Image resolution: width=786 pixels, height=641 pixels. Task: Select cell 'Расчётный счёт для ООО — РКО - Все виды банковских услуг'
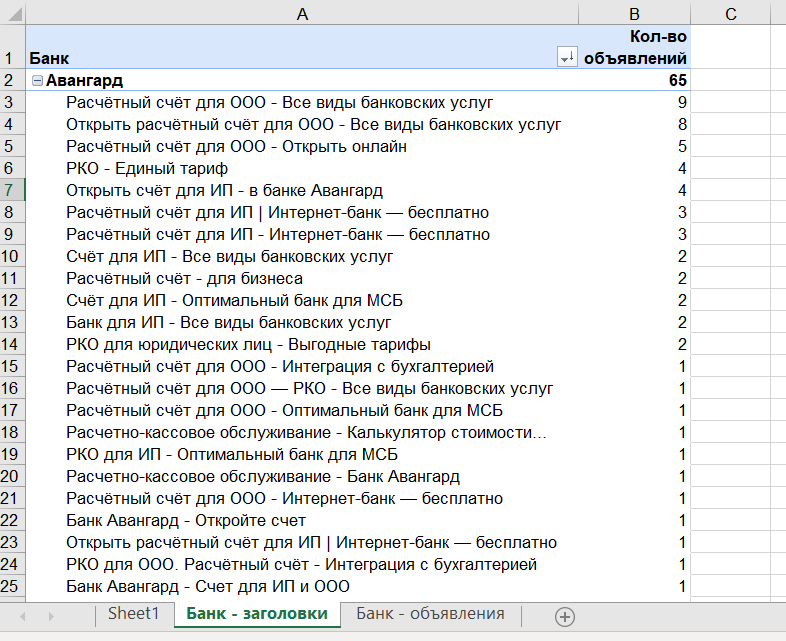[x=302, y=388]
